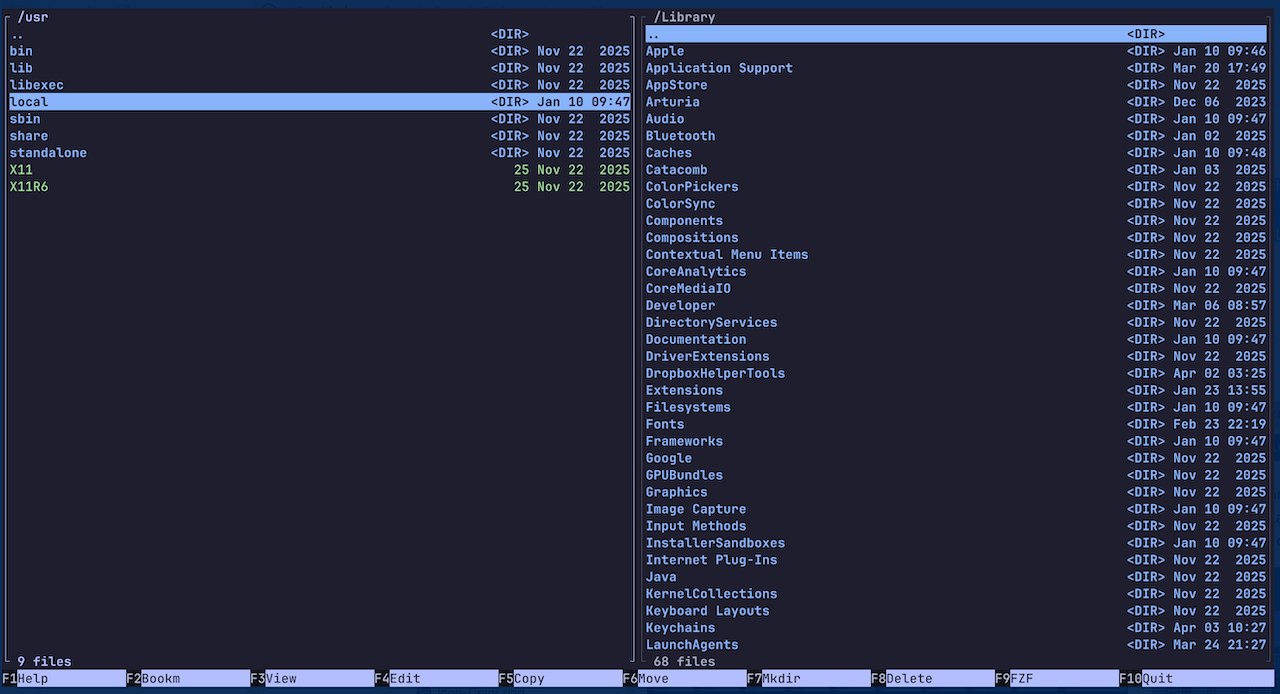
Task: Select the Components folder
Action: pos(956,221)
